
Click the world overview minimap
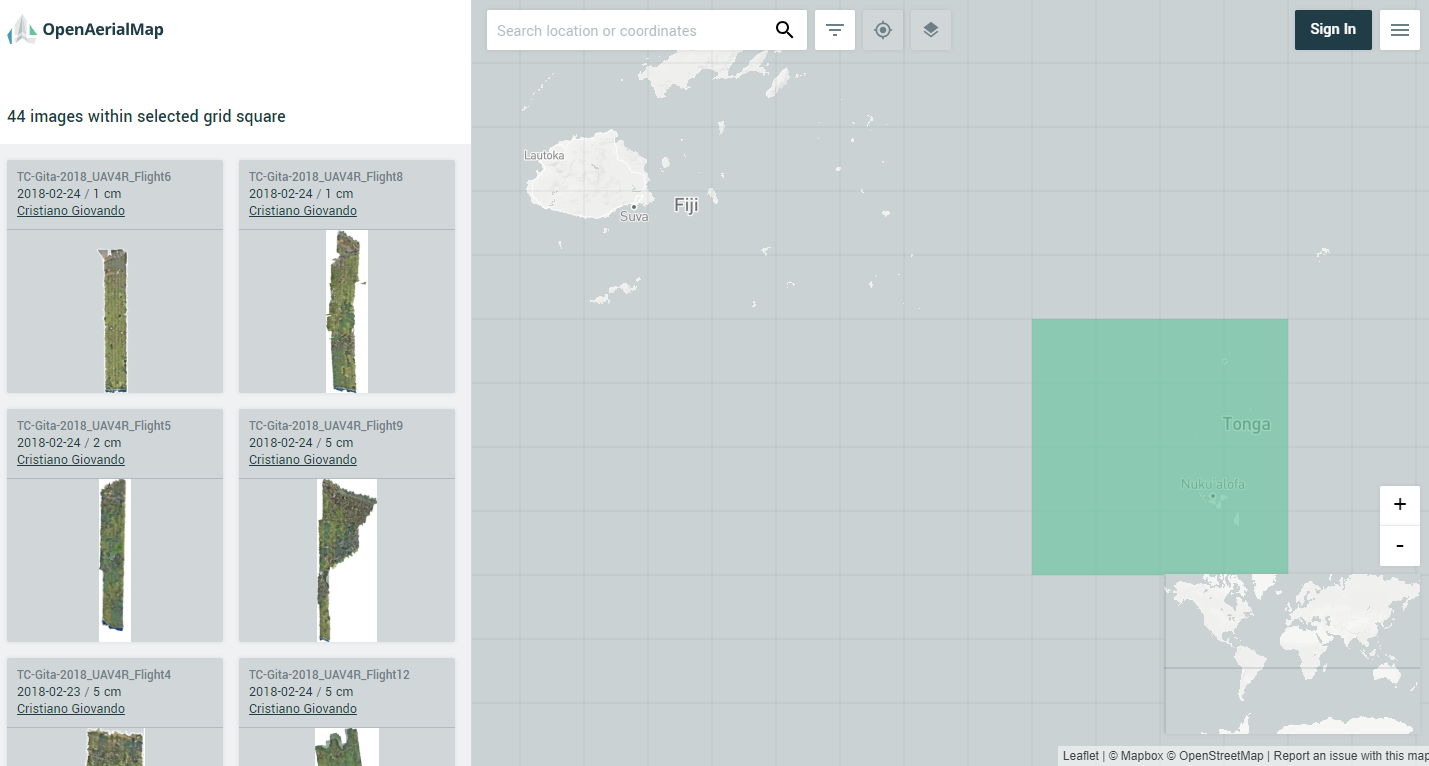click(1292, 654)
